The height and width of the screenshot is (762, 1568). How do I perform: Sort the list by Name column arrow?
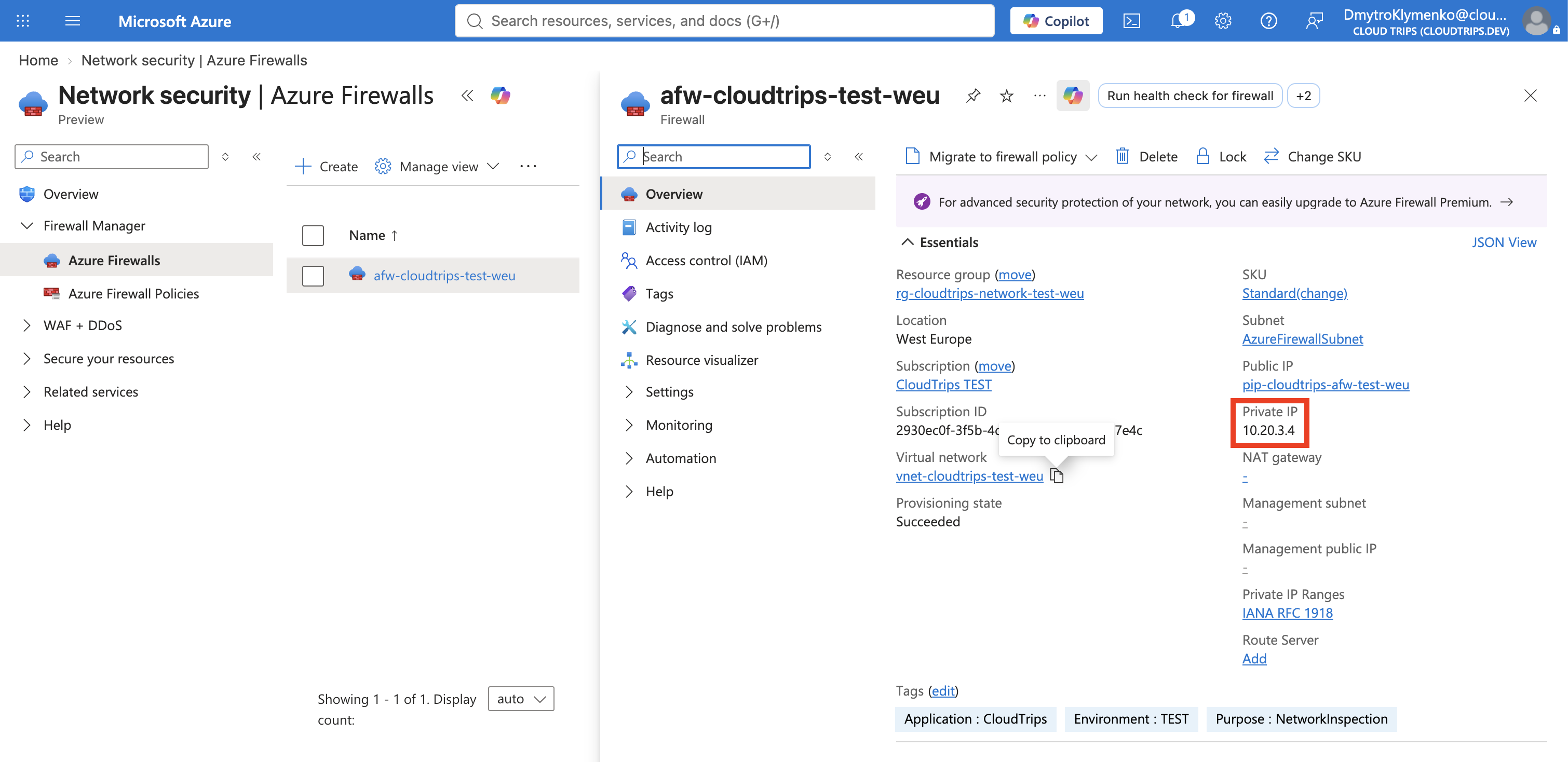[395, 236]
